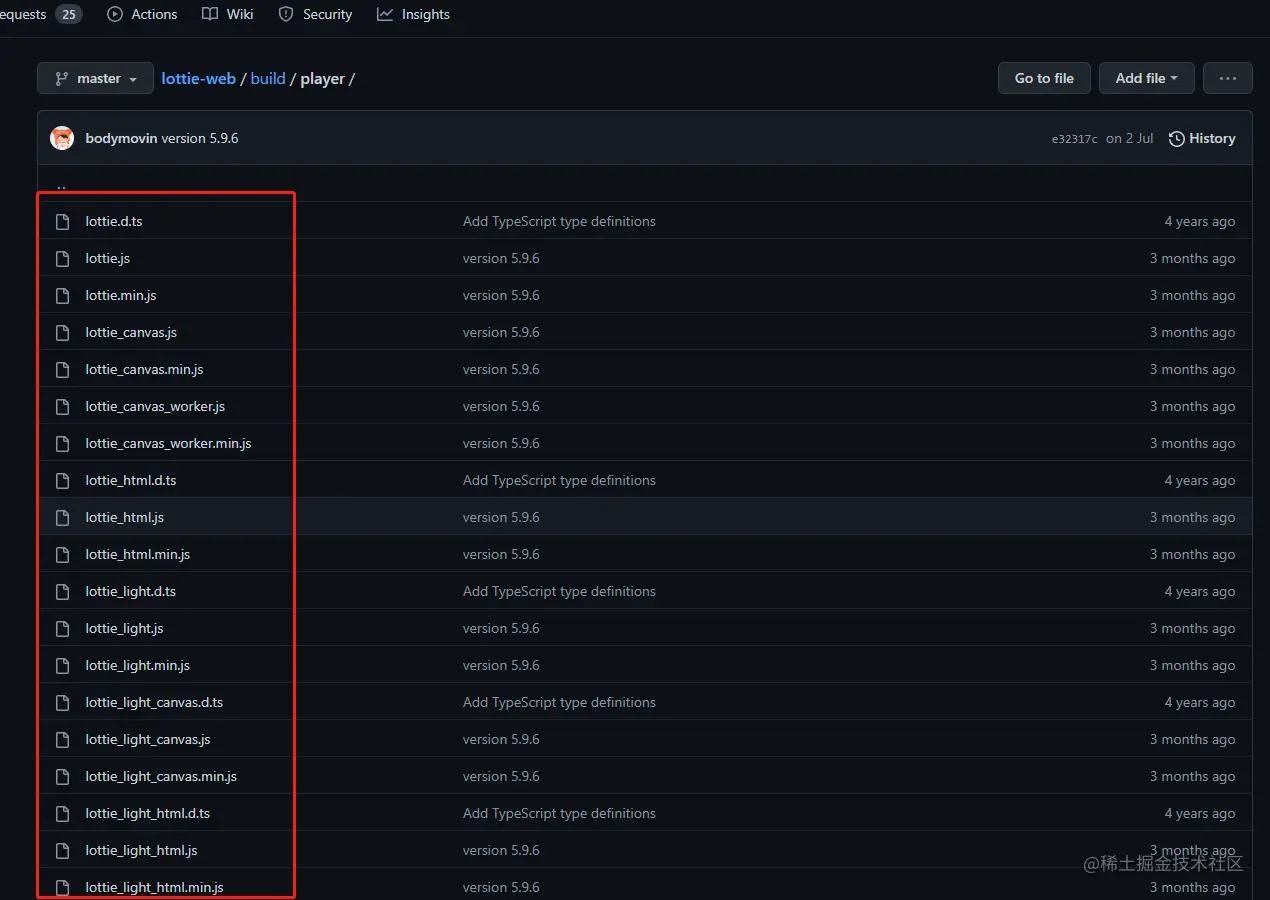Image resolution: width=1270 pixels, height=900 pixels.
Task: Open the lottie_light_canvas.d.ts file
Action: [x=154, y=702]
